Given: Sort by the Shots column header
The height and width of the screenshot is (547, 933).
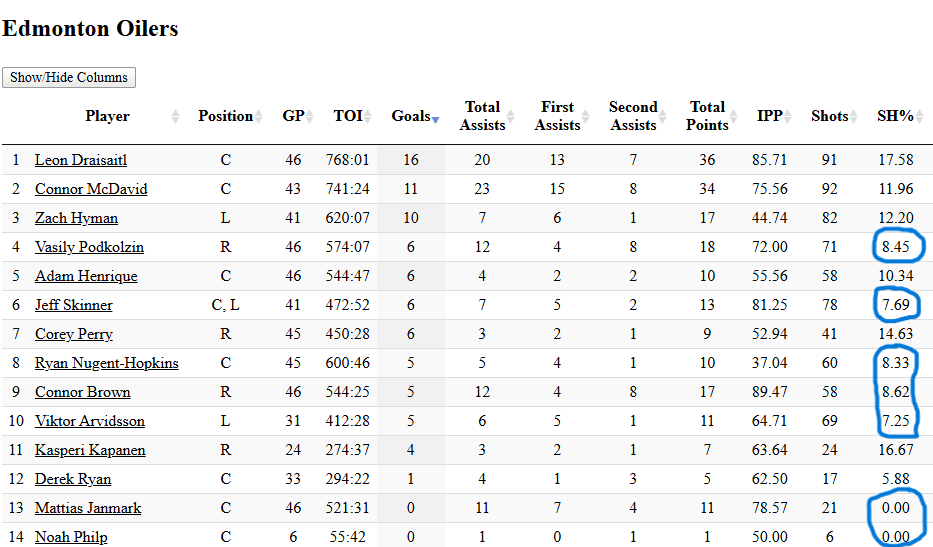Looking at the screenshot, I should pos(829,116).
